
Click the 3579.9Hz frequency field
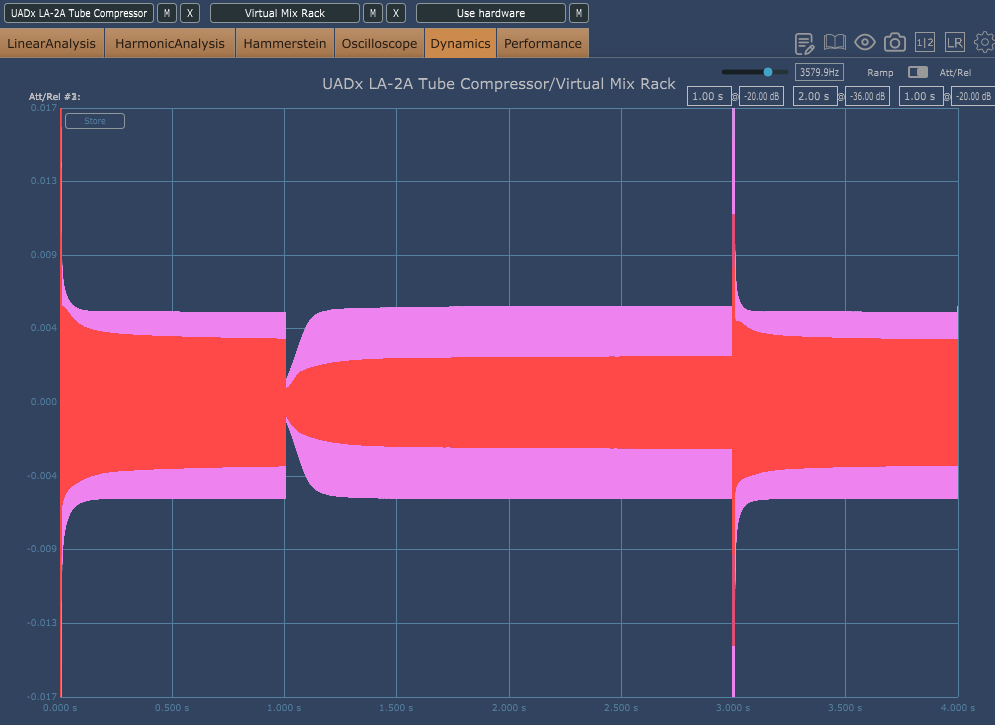(819, 72)
